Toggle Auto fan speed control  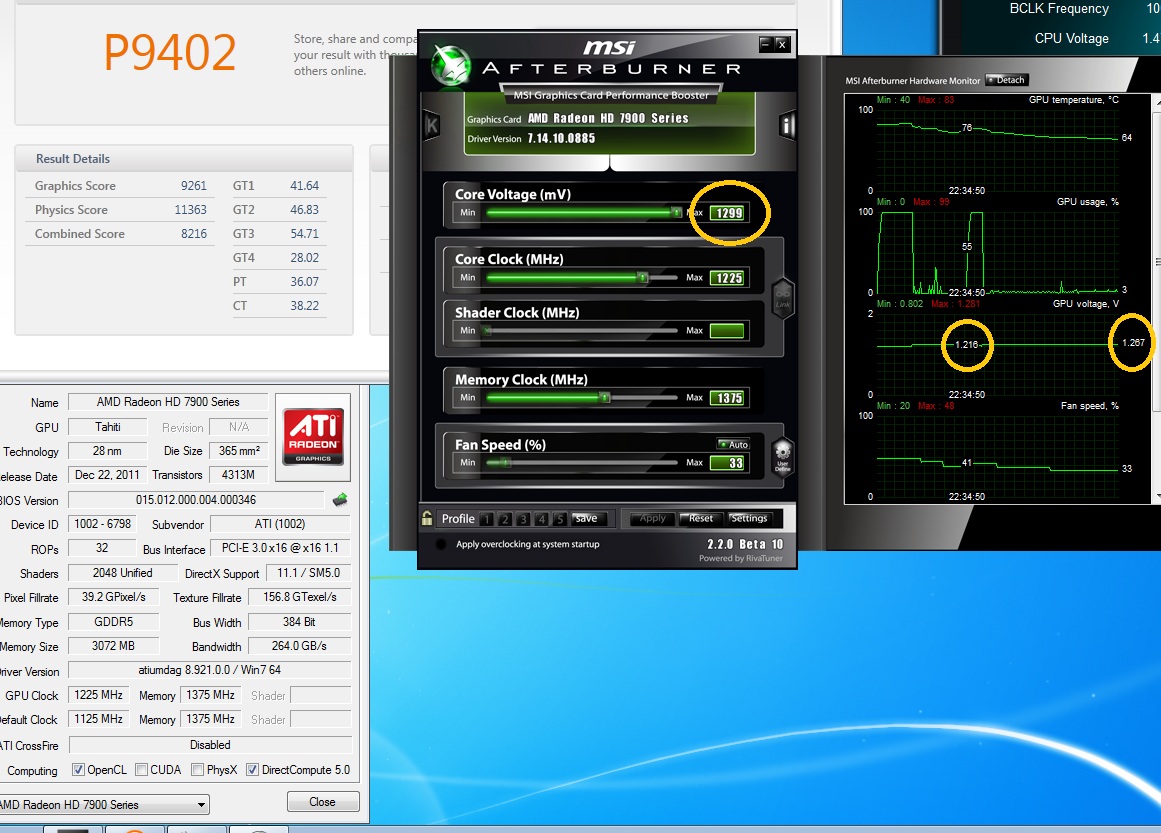tap(733, 444)
